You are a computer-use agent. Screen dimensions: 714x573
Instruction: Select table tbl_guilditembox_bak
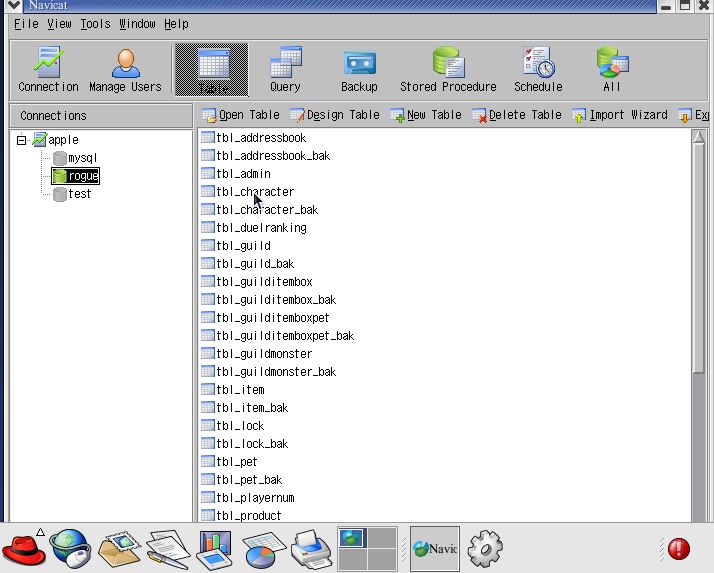coord(269,300)
